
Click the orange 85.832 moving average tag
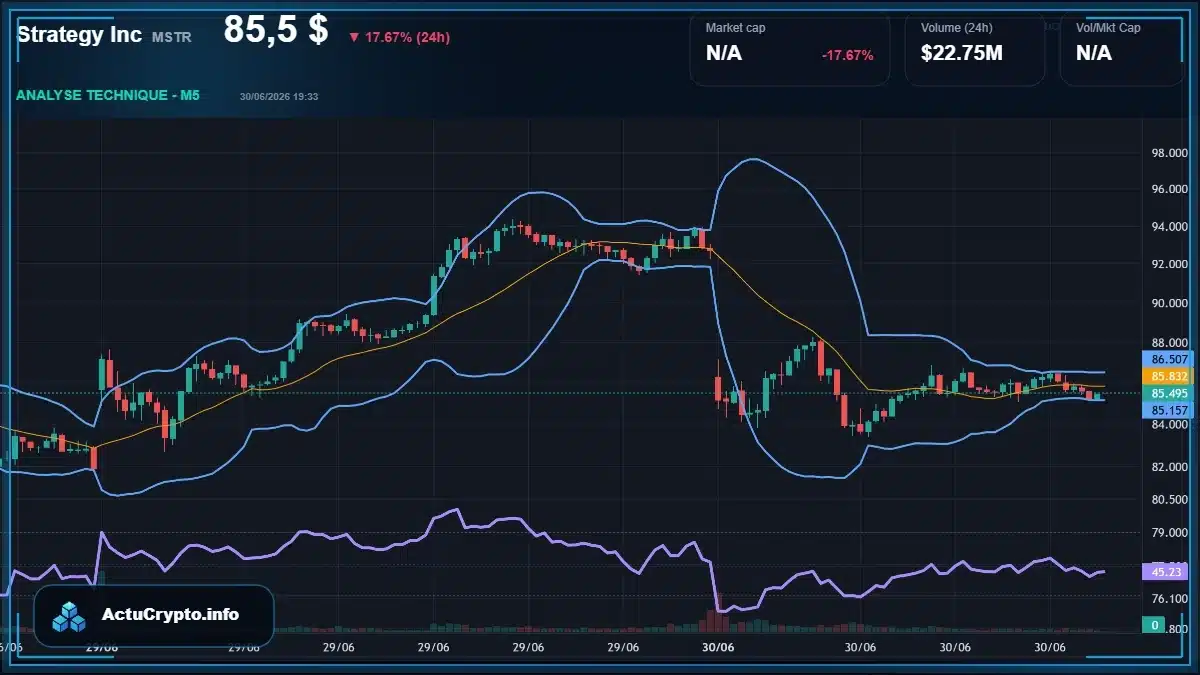click(x=1169, y=376)
